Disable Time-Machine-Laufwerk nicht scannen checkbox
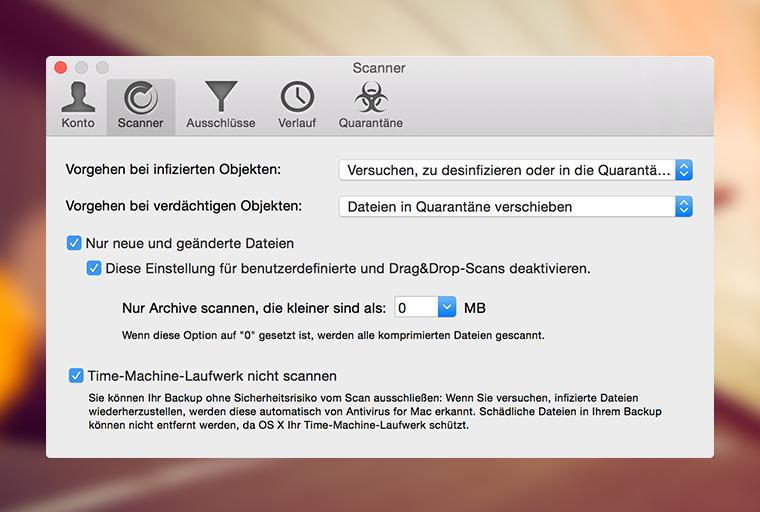 (76, 376)
